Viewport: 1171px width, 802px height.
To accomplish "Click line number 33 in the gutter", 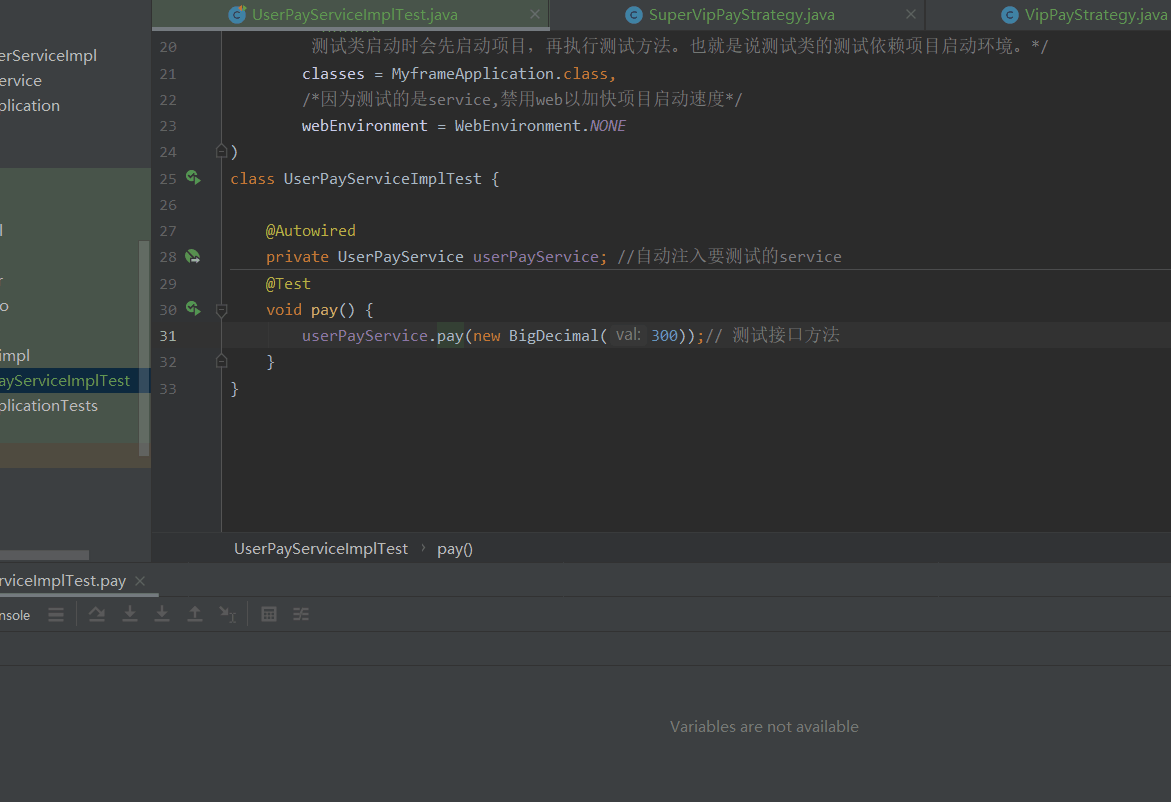I will click(168, 389).
